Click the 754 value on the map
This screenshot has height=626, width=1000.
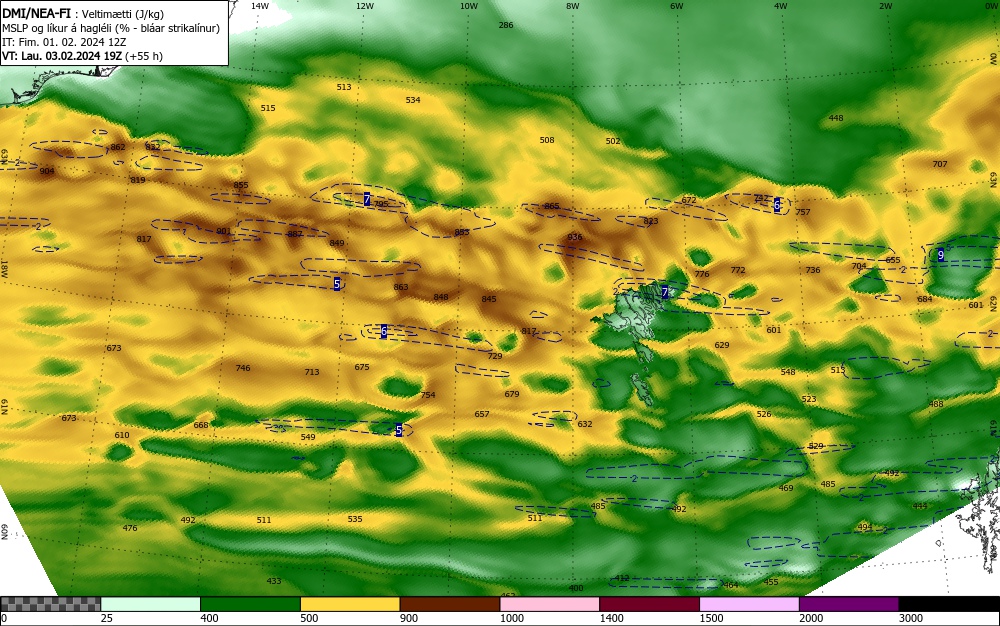[428, 395]
